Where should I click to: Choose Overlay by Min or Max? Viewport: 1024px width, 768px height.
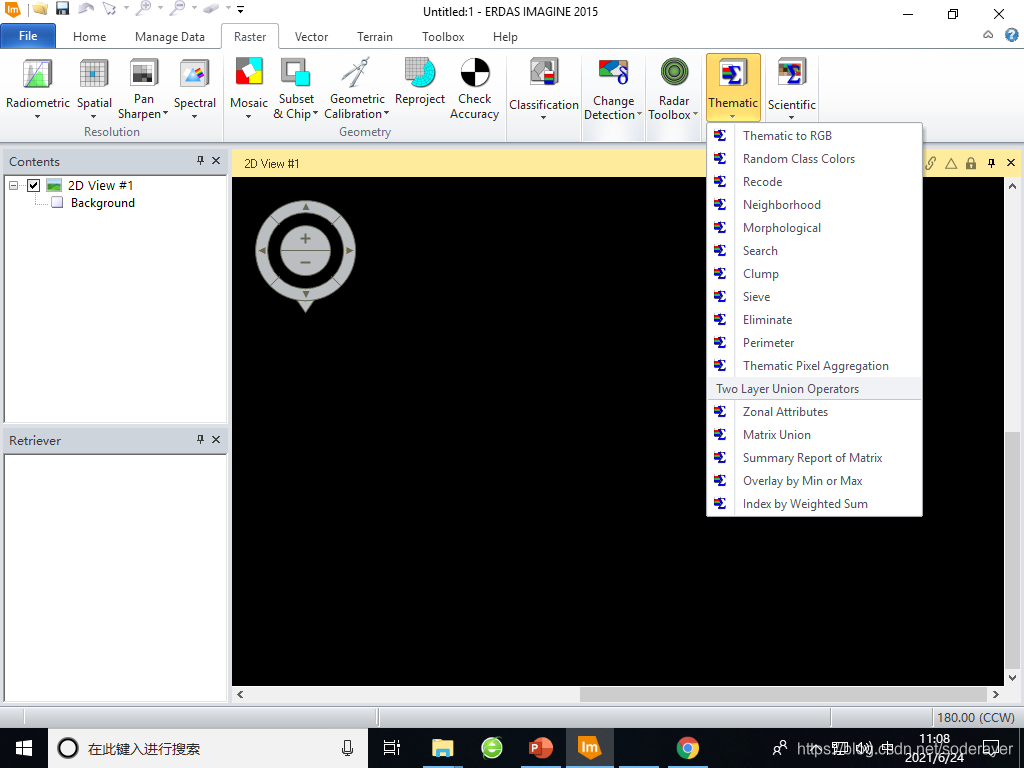[814, 481]
